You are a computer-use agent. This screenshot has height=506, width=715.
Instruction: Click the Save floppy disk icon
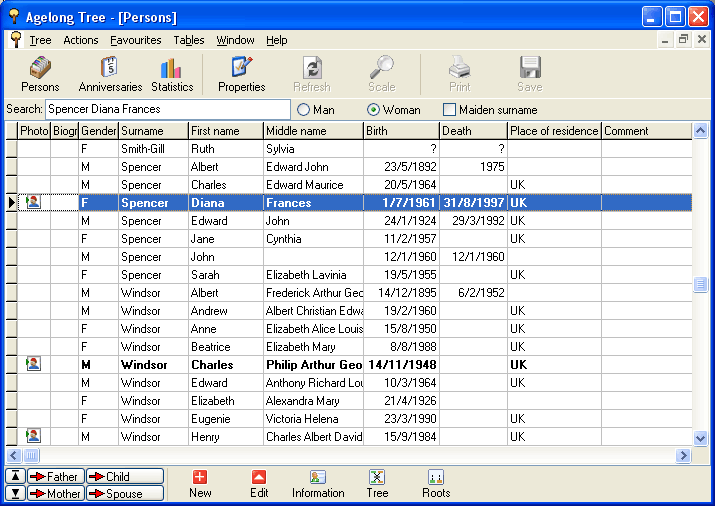tap(530, 74)
